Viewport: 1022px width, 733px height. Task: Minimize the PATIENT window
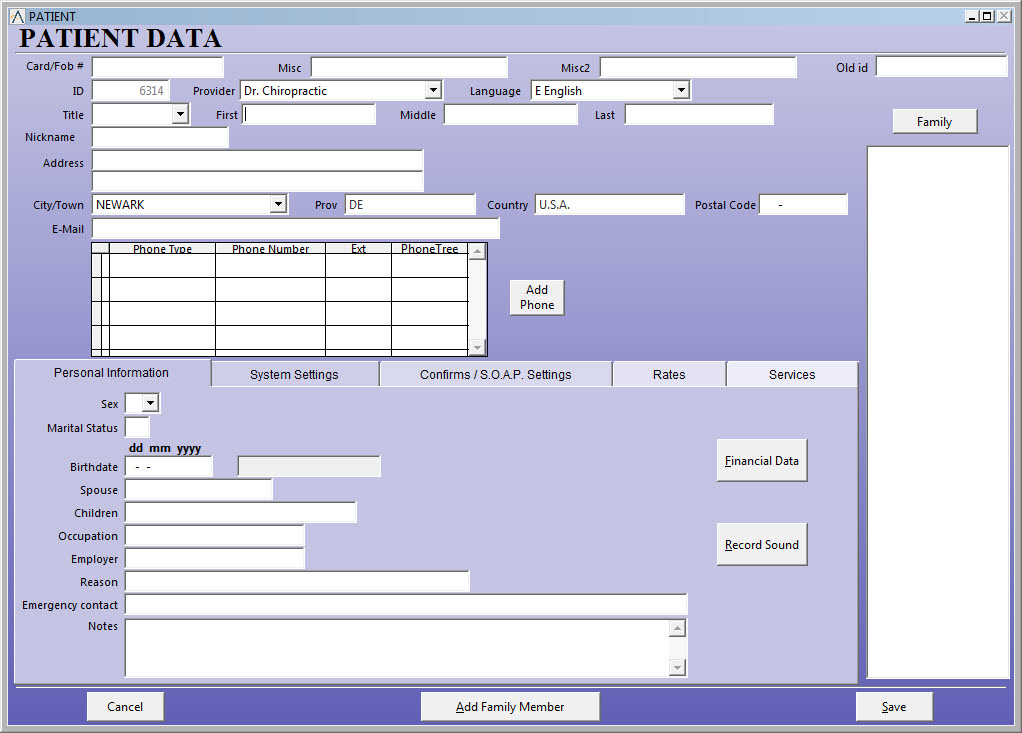(x=972, y=16)
